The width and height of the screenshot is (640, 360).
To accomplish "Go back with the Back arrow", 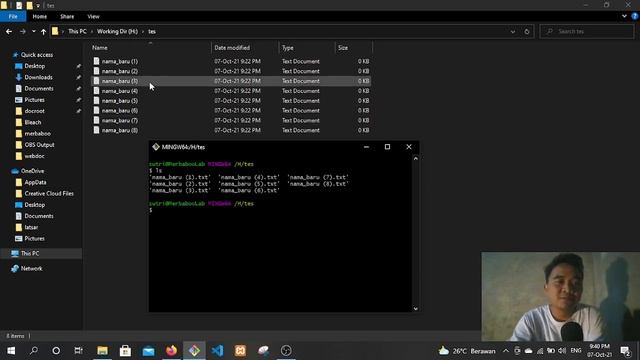I will coord(9,31).
